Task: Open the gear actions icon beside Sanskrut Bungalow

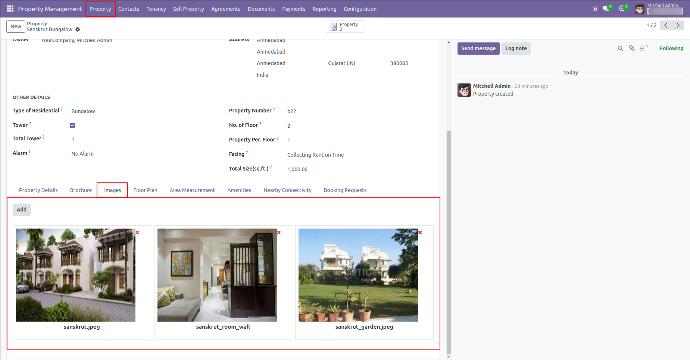Action: click(77, 29)
